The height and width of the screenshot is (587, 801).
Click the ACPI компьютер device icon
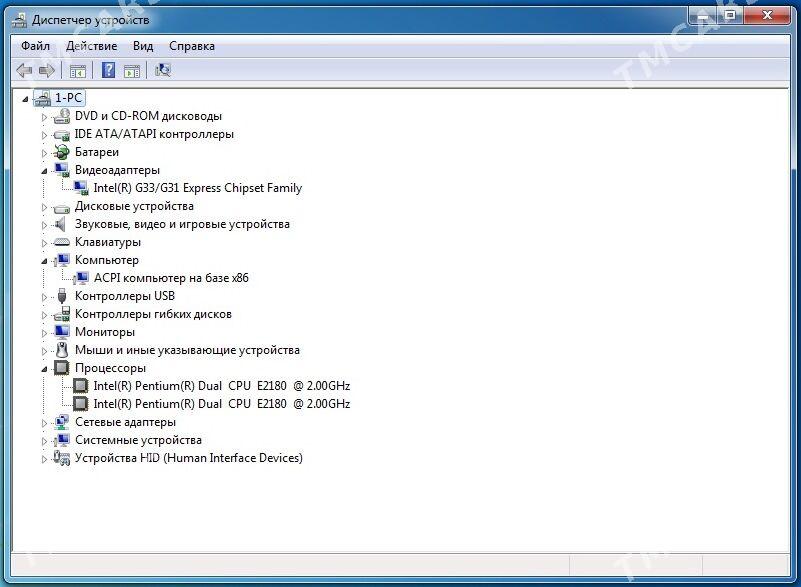81,278
